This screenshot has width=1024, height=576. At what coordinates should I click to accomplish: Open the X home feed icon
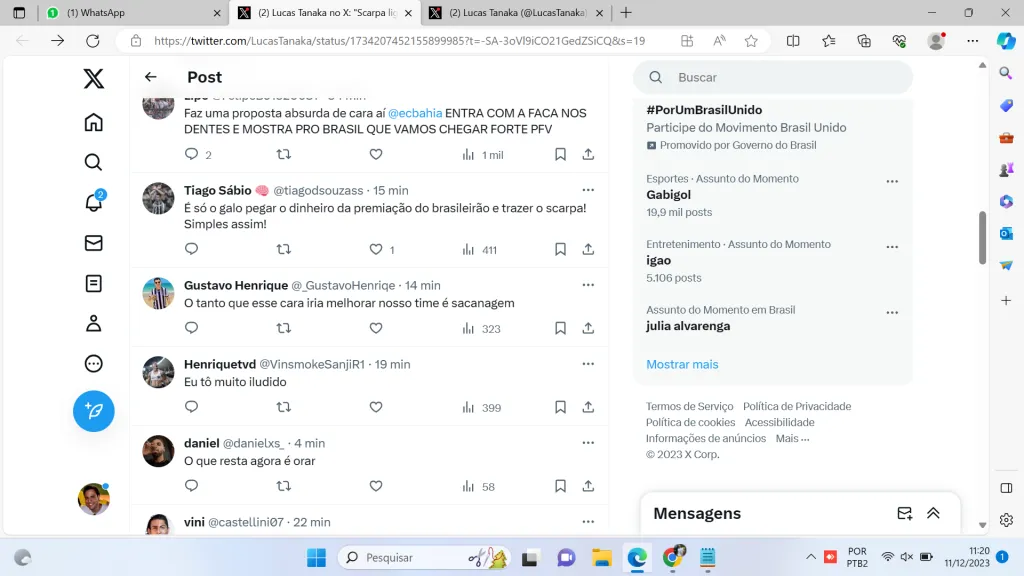93,122
